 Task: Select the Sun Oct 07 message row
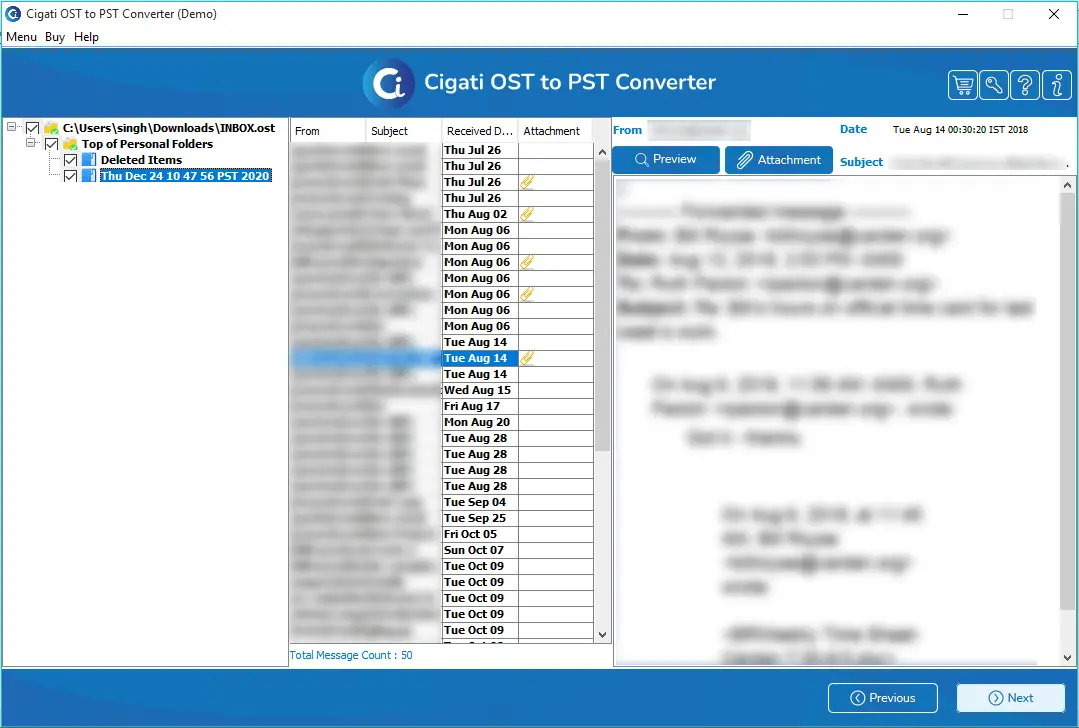[442, 550]
